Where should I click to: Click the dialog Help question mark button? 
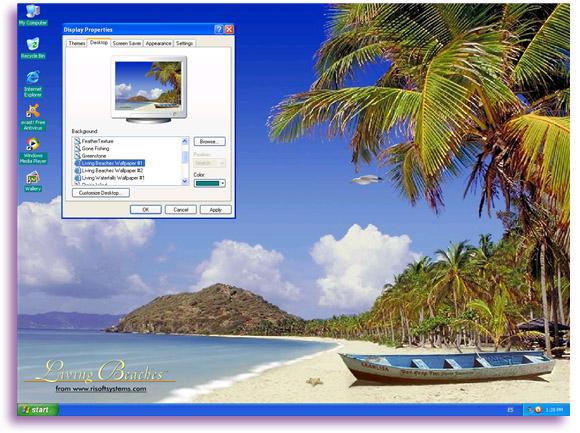coord(219,30)
